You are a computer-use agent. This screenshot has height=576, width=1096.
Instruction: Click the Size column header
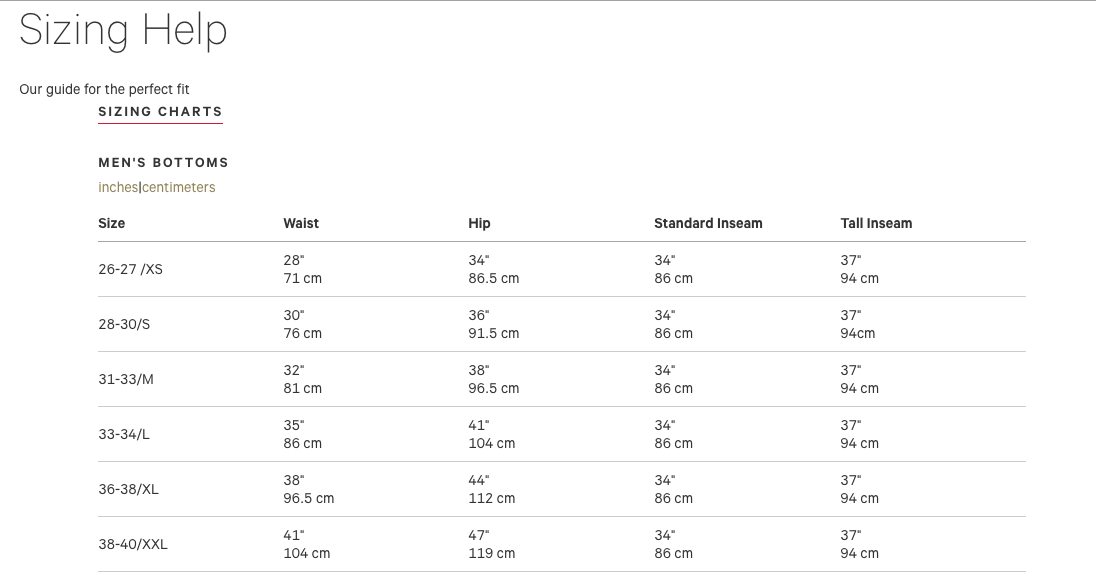(112, 223)
